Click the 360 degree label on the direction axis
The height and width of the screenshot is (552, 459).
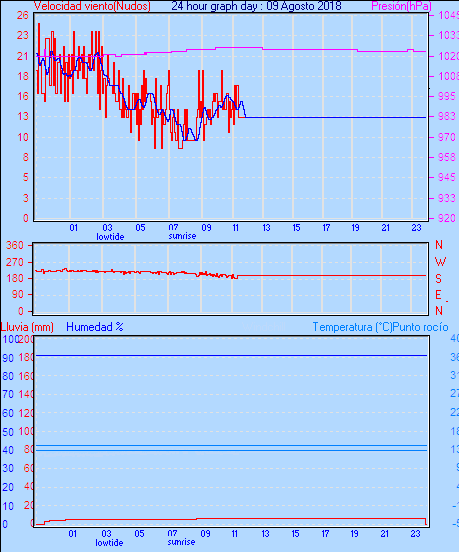[x=15, y=245]
